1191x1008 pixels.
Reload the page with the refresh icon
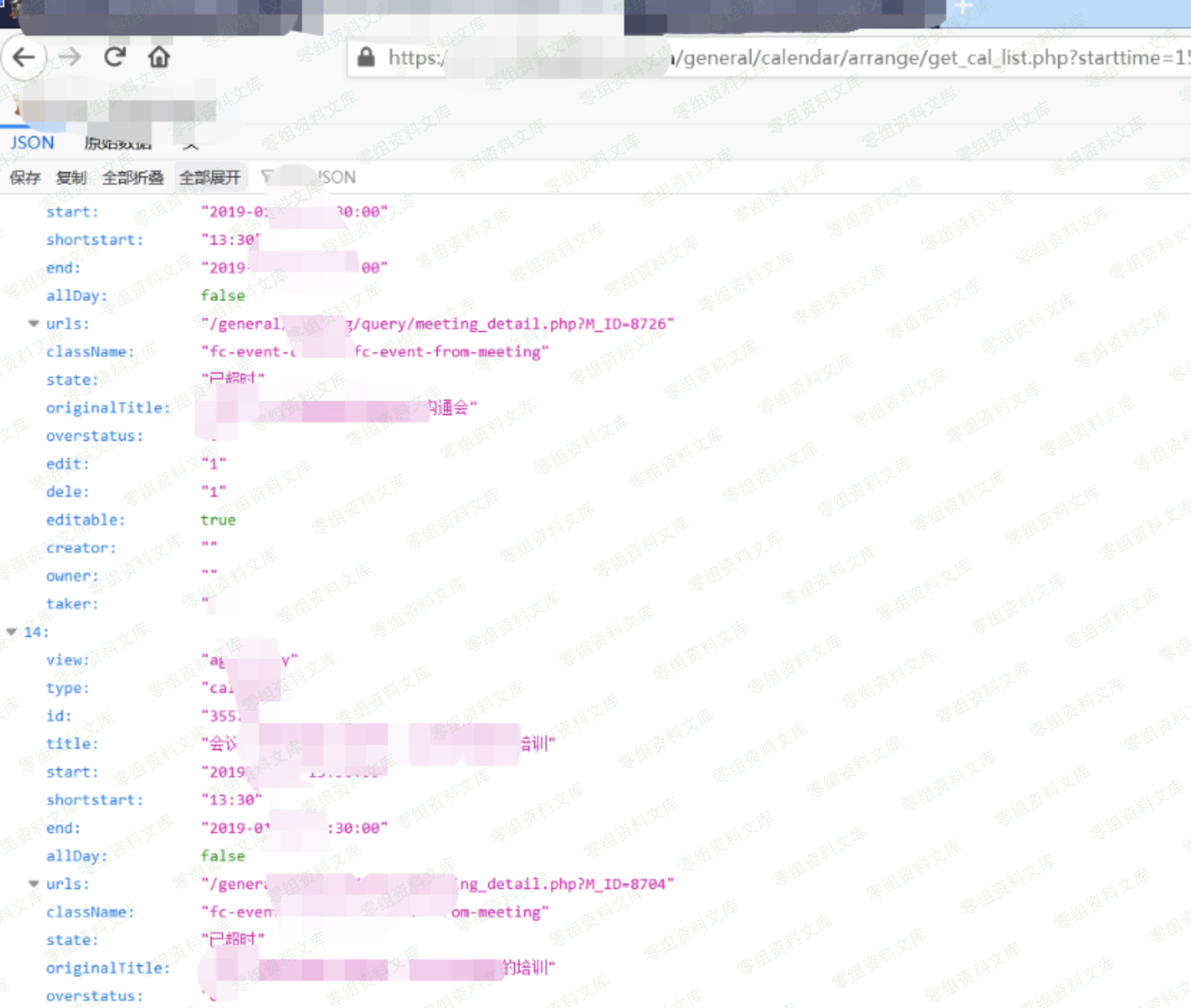115,57
